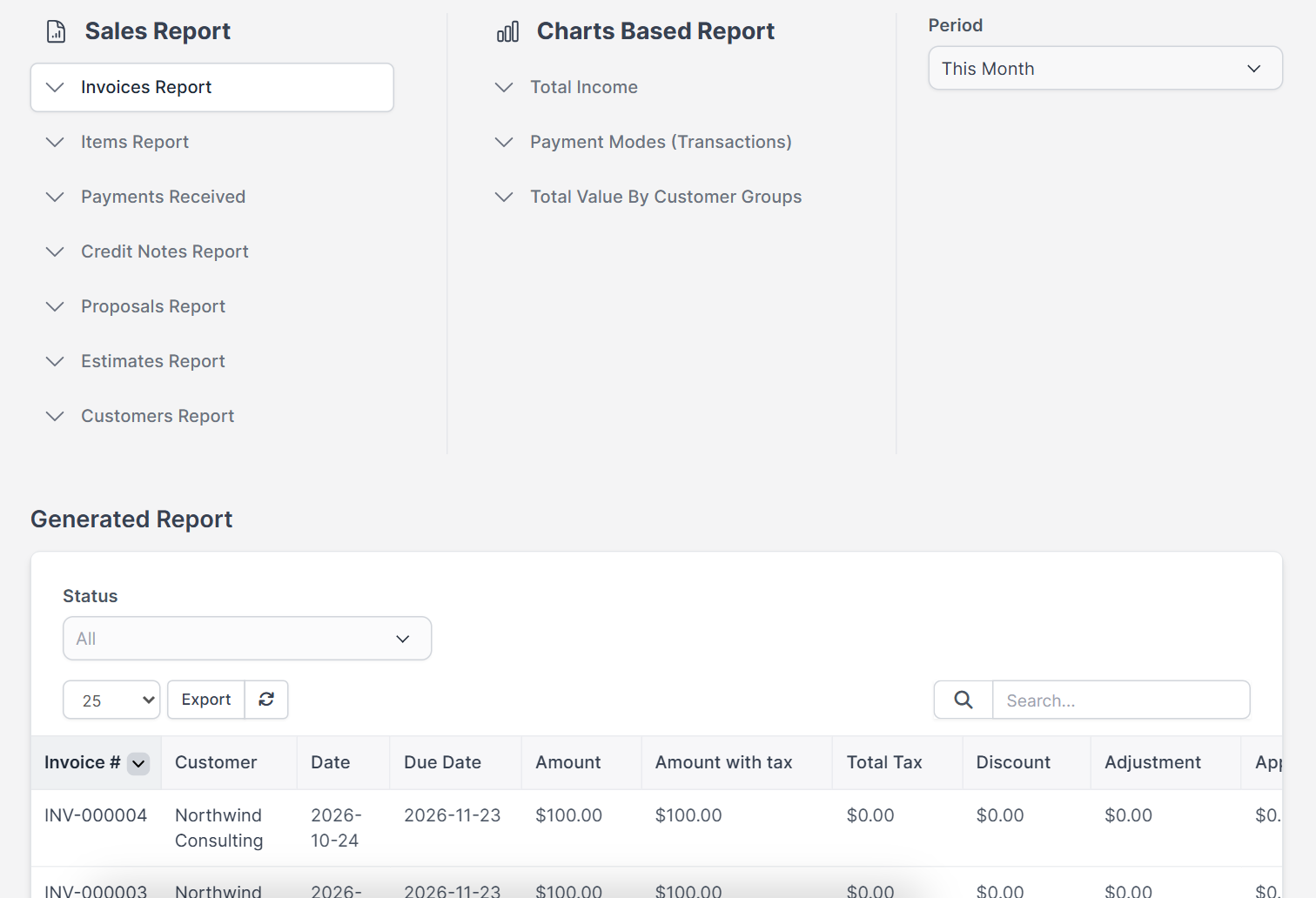This screenshot has width=1316, height=898.
Task: Change the 25 rows per page selector
Action: pos(111,700)
